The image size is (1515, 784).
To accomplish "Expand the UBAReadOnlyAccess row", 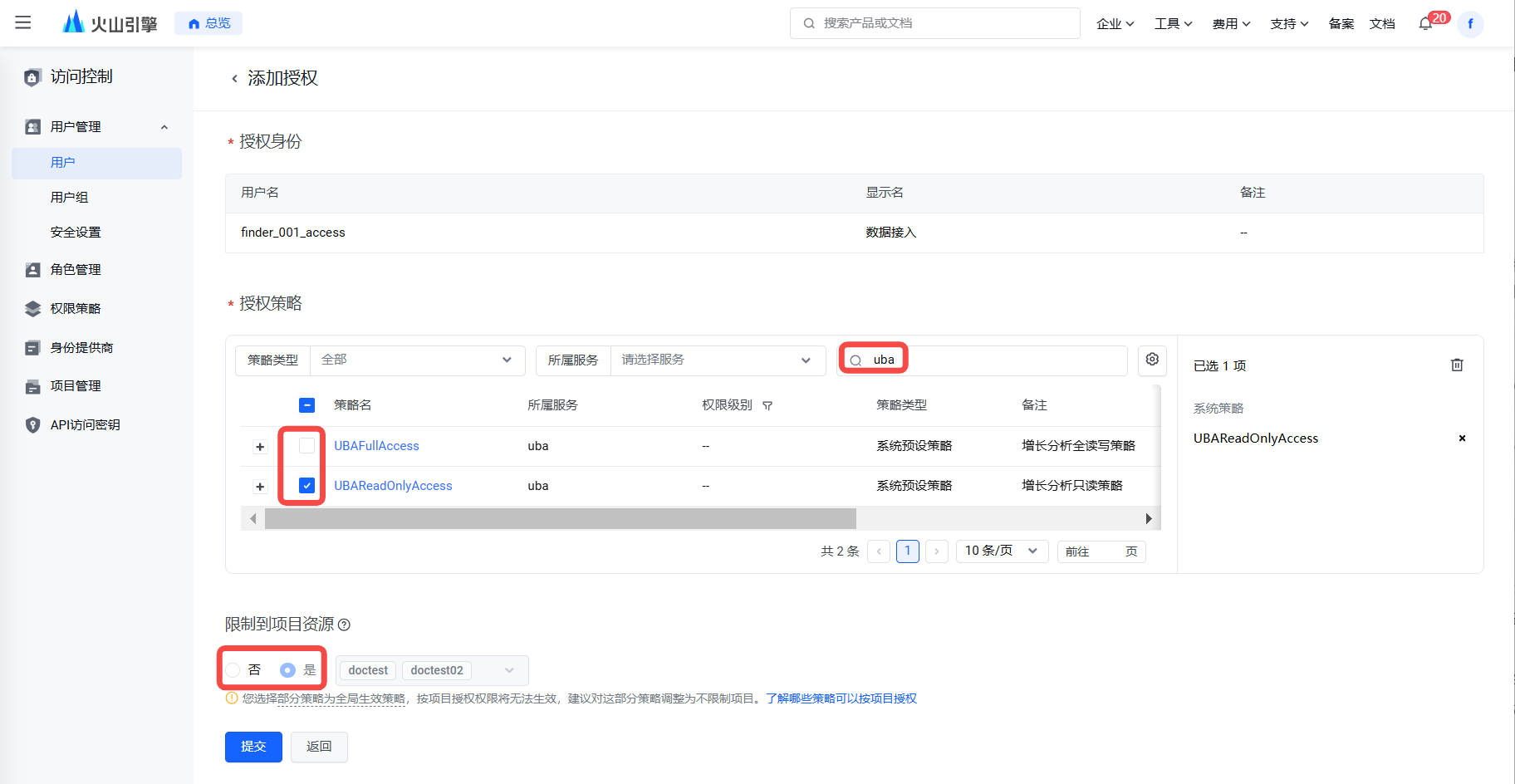I will [x=260, y=487].
